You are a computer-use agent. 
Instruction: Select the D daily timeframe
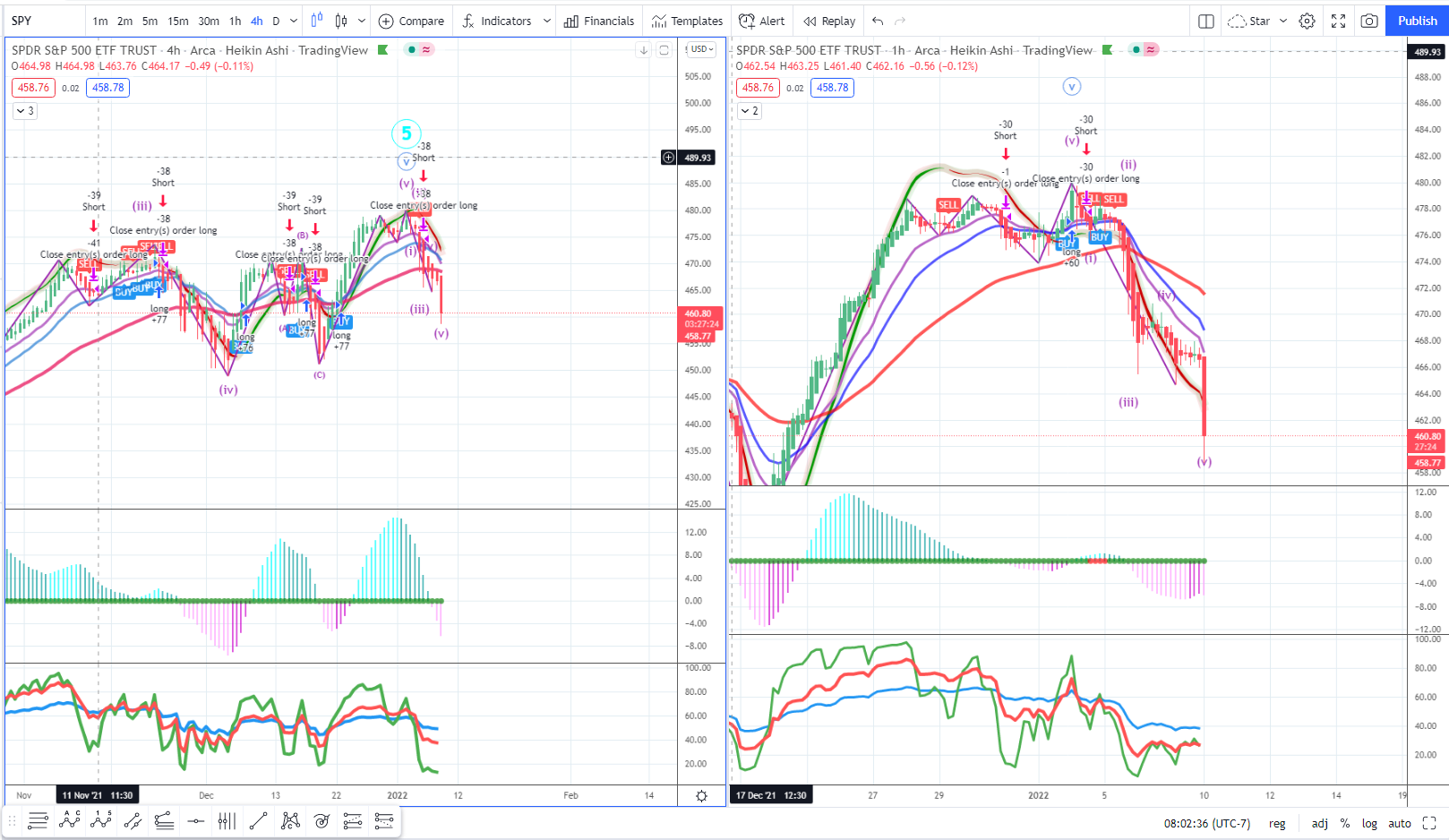(276, 21)
